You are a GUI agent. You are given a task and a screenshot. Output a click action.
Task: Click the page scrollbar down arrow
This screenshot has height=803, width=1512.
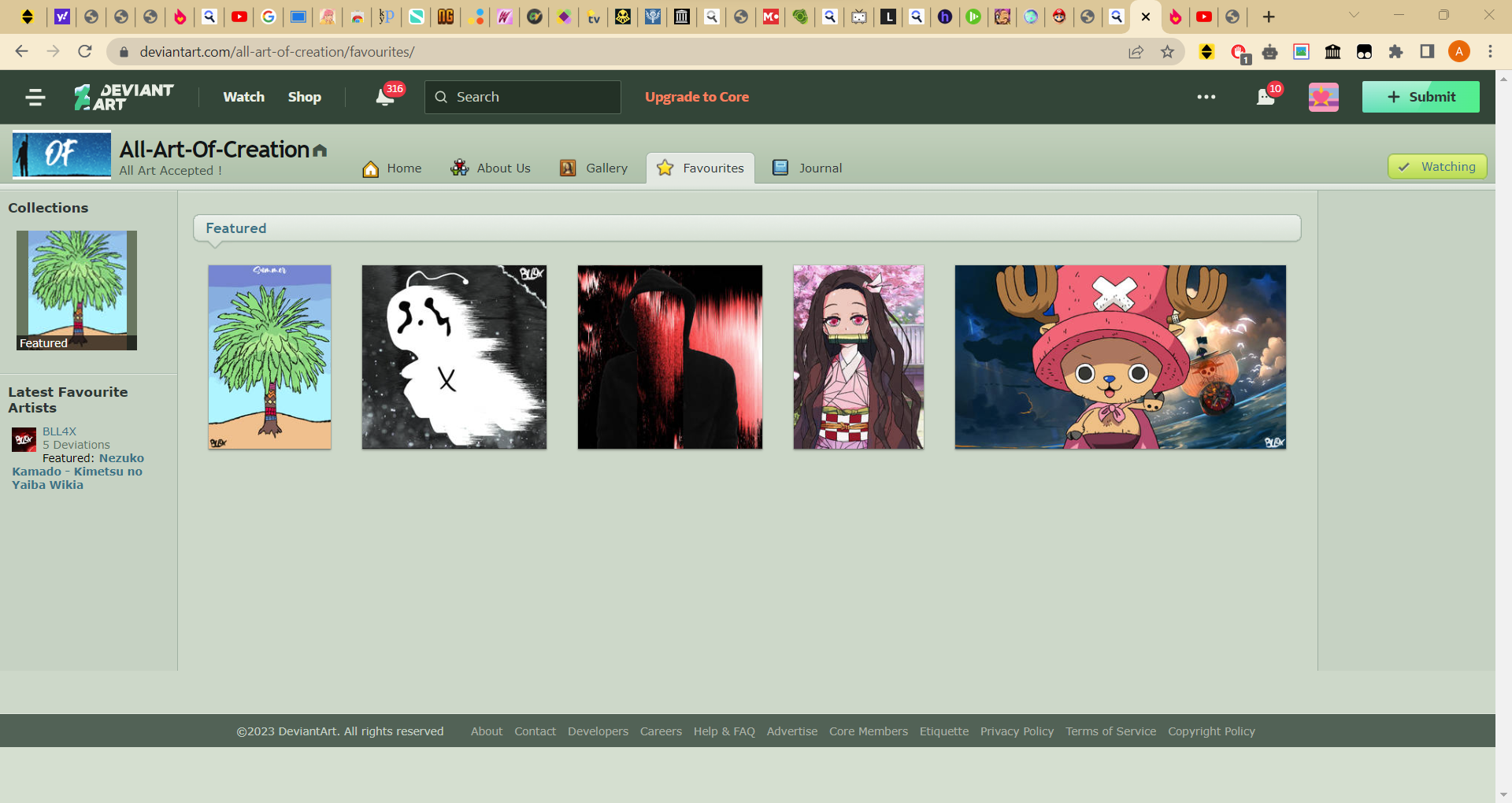1503,795
